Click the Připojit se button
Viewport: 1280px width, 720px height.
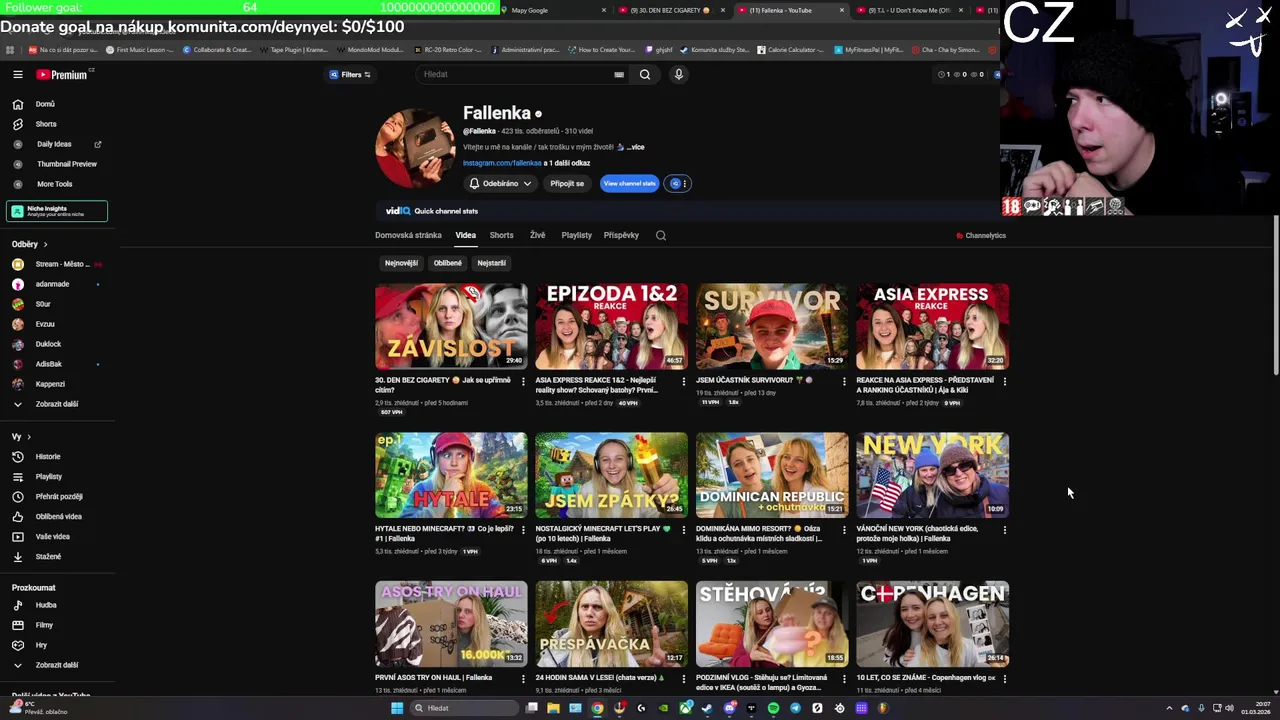coord(567,183)
